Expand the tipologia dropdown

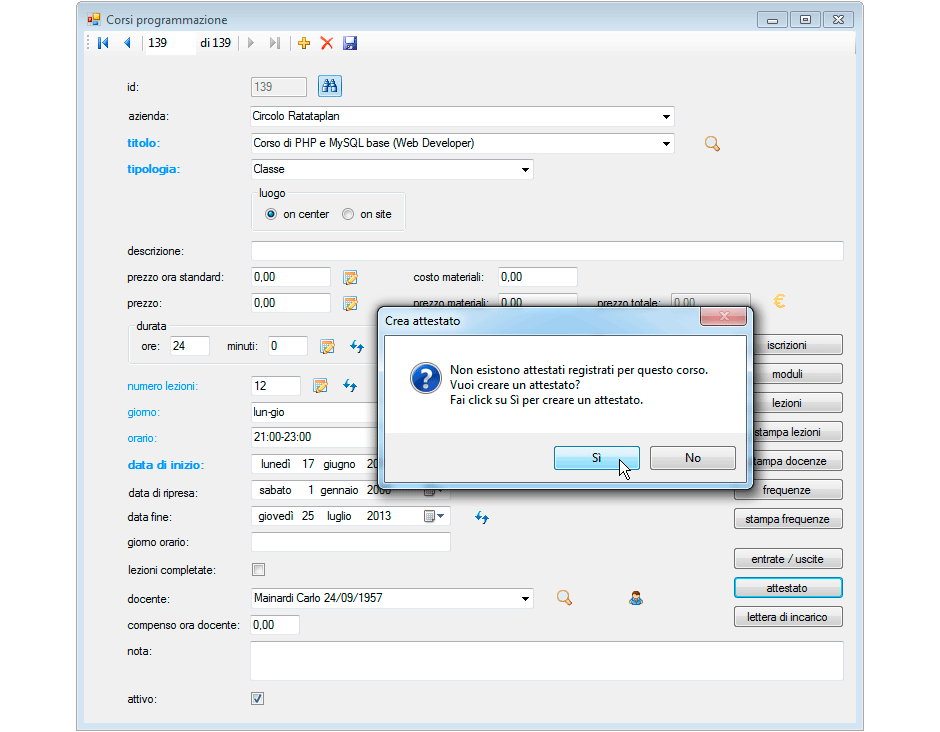coord(525,170)
